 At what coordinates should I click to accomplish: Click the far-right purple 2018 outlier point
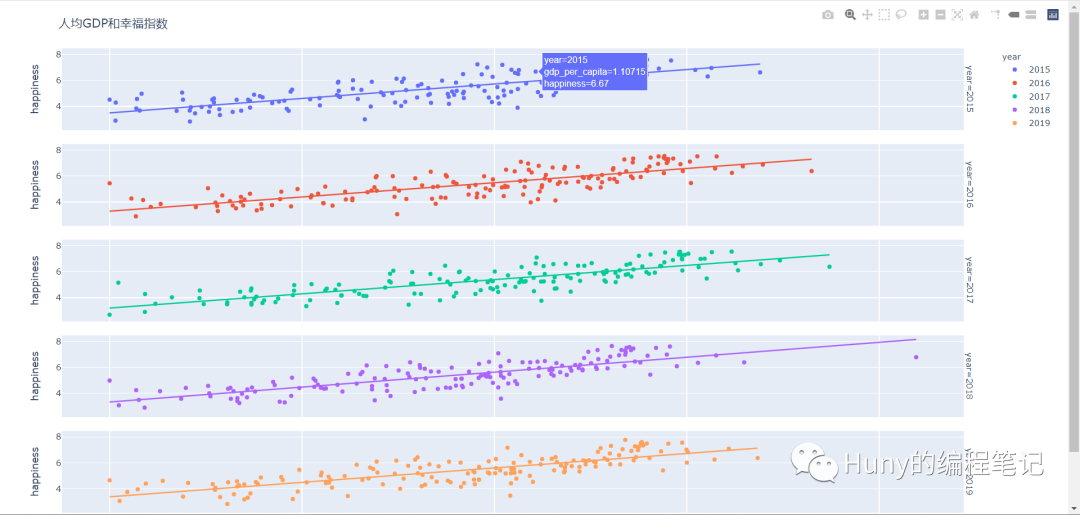(916, 357)
